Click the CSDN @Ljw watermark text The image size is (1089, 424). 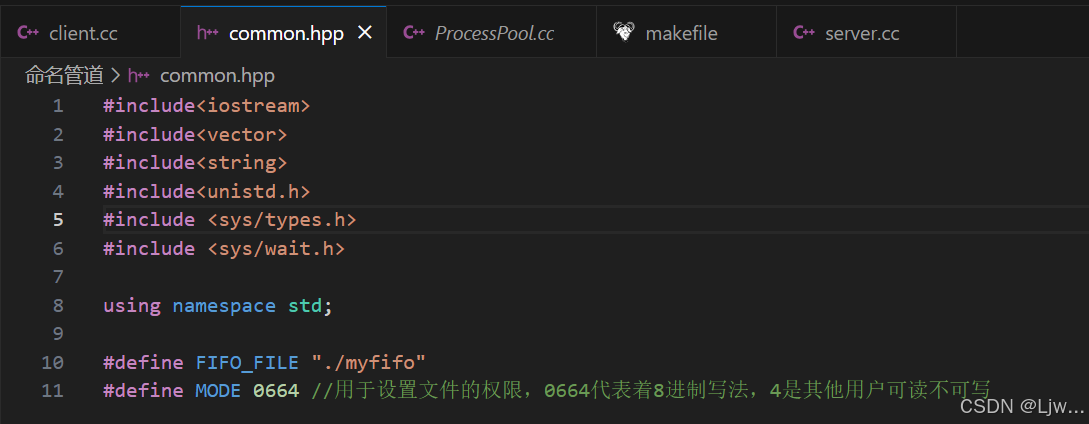click(x=1022, y=405)
